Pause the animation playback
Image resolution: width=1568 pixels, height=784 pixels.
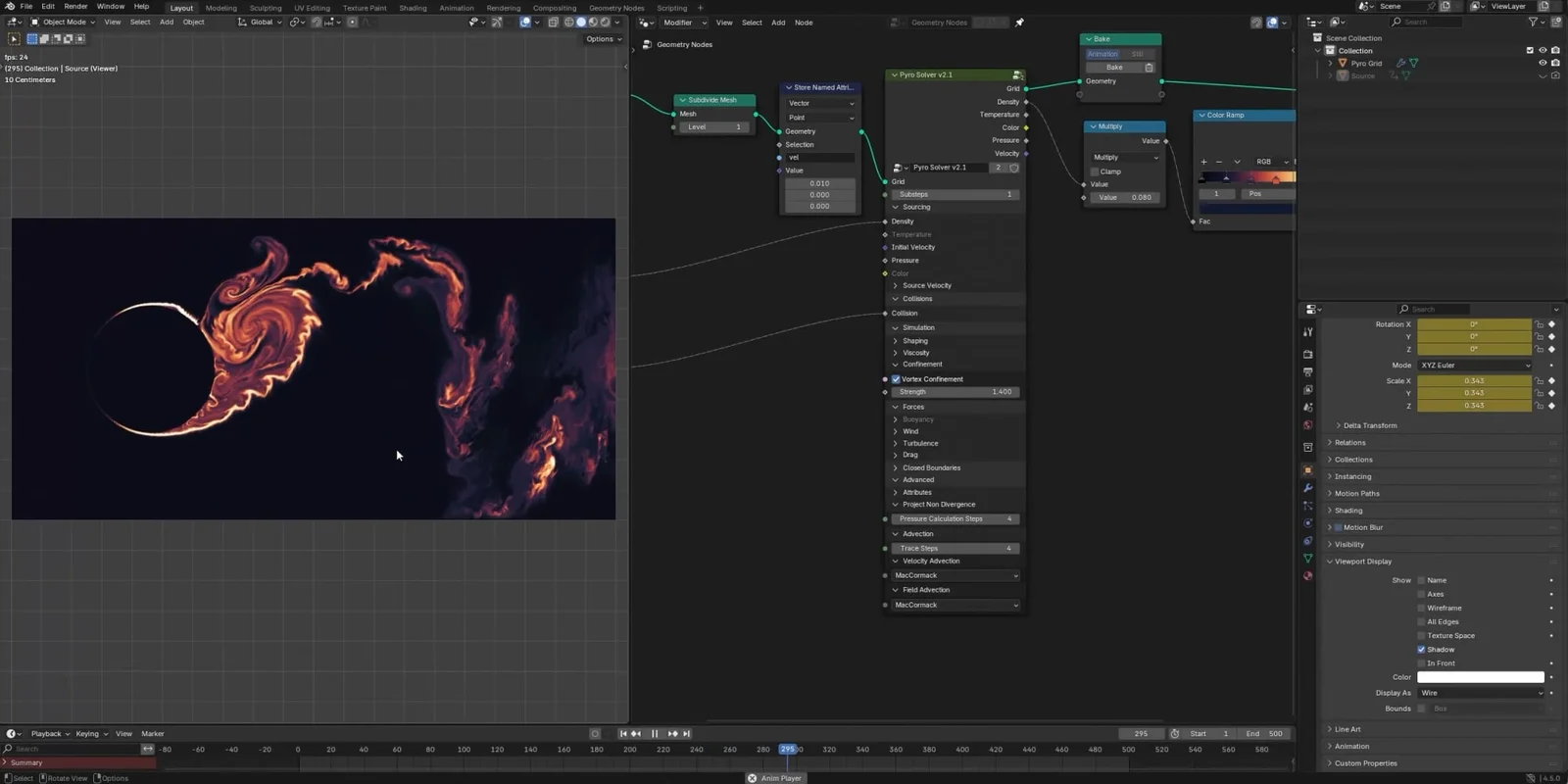(x=655, y=733)
